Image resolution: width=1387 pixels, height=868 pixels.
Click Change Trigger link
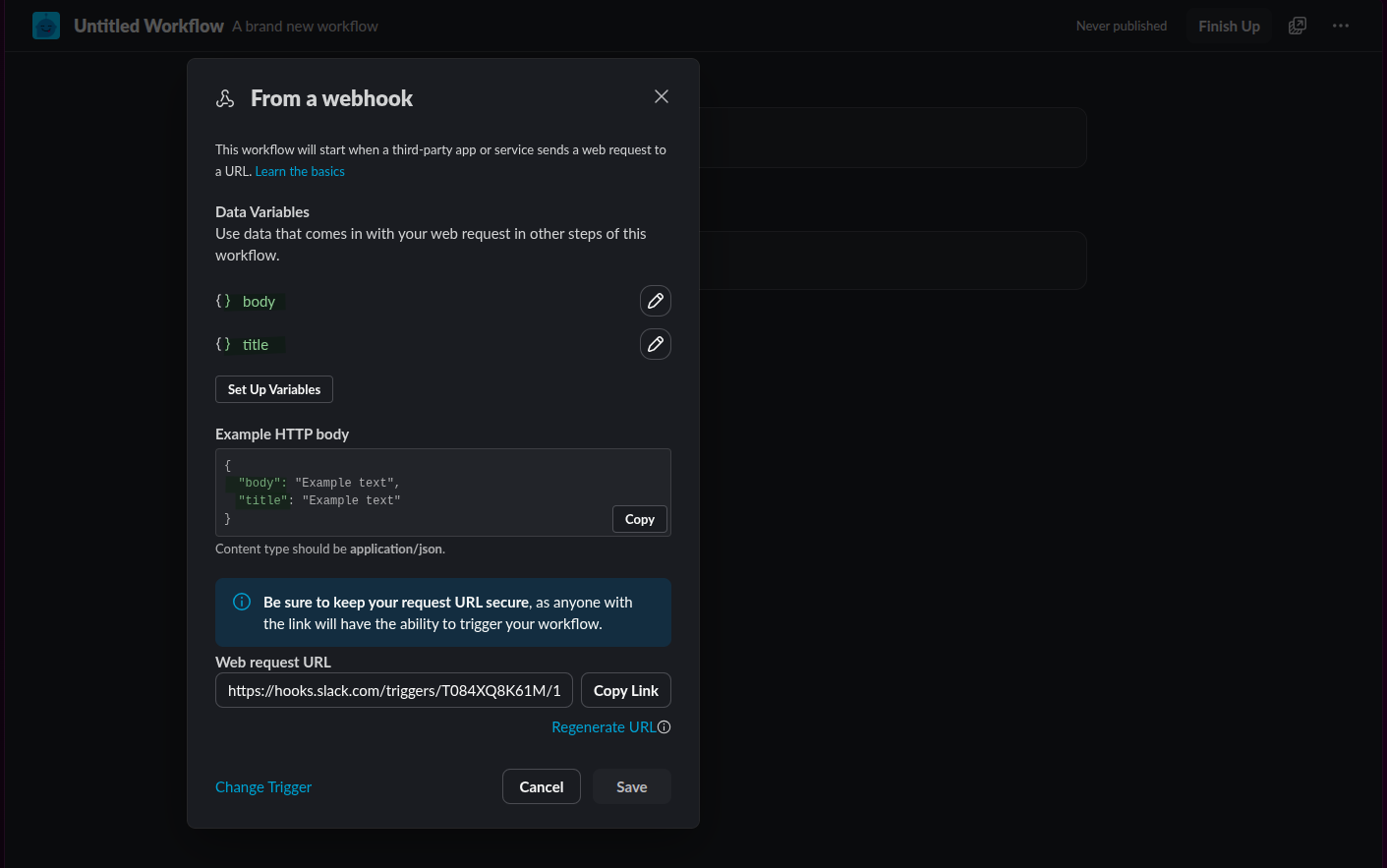[x=263, y=787]
